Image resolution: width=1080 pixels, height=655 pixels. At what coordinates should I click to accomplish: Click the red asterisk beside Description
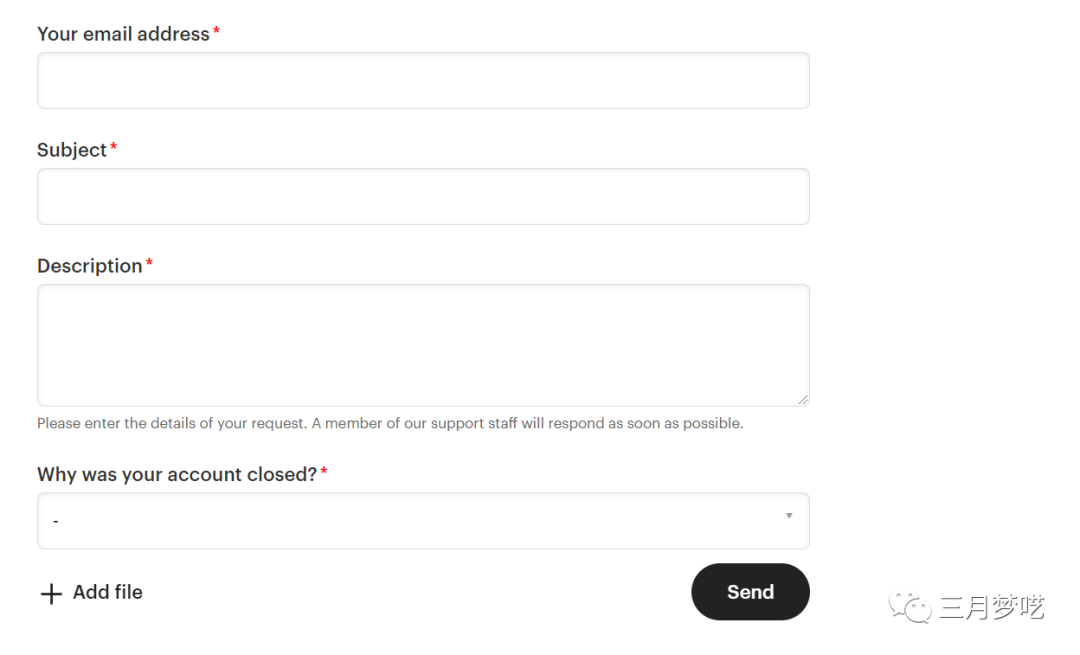click(149, 264)
